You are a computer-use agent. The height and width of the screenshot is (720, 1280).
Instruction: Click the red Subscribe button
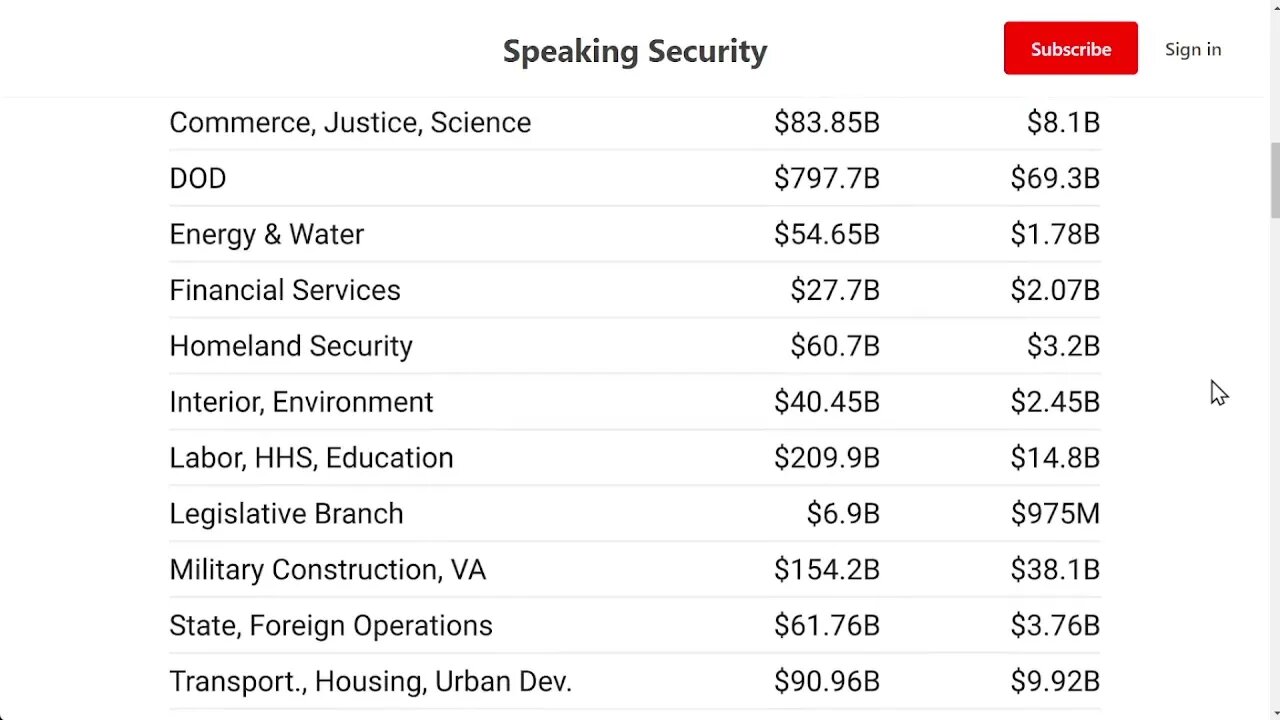[1070, 49]
